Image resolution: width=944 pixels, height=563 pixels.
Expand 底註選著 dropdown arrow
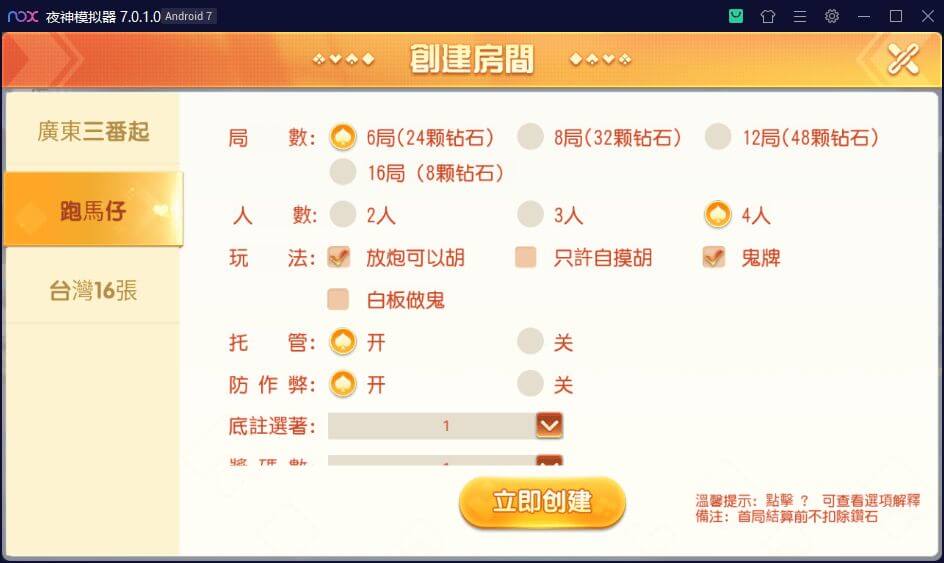[x=549, y=426]
